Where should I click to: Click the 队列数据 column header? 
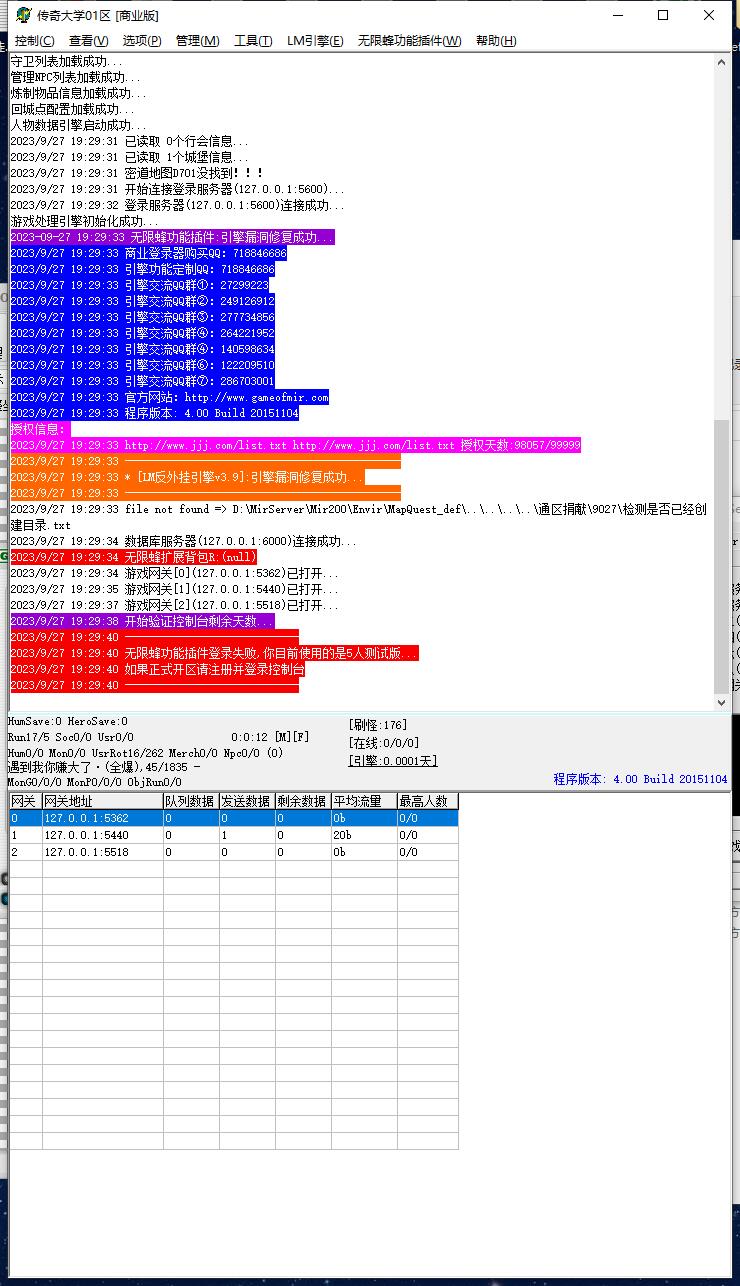pyautogui.click(x=190, y=801)
